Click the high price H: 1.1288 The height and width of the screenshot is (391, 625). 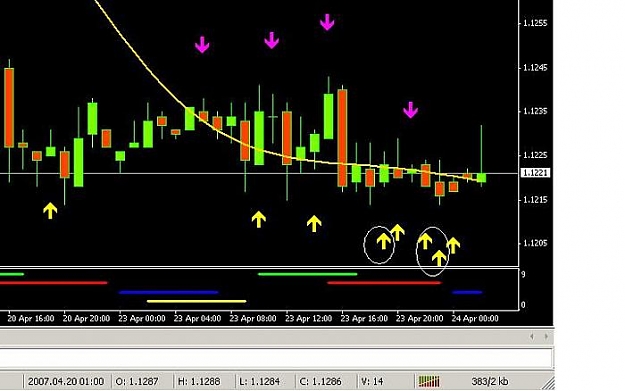199,381
